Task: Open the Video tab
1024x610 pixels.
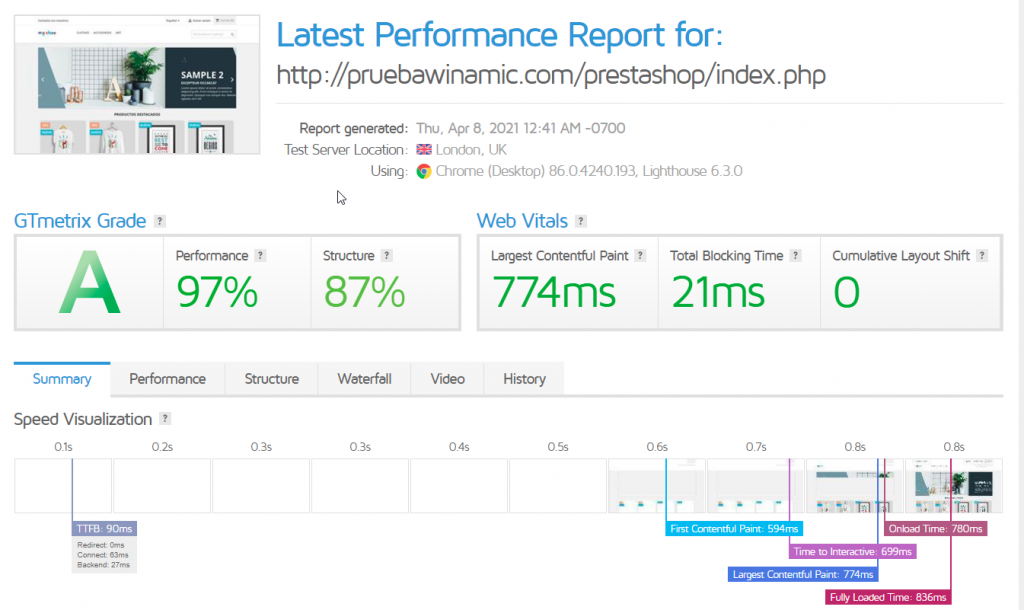Action: (x=447, y=379)
